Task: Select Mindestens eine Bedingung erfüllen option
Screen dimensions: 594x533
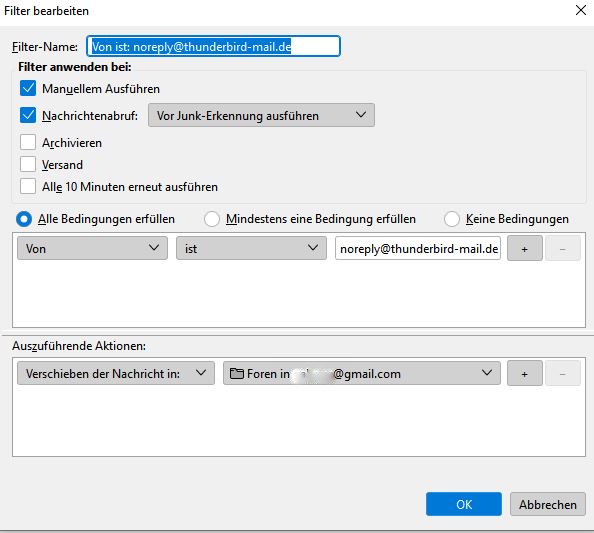Action: 212,219
